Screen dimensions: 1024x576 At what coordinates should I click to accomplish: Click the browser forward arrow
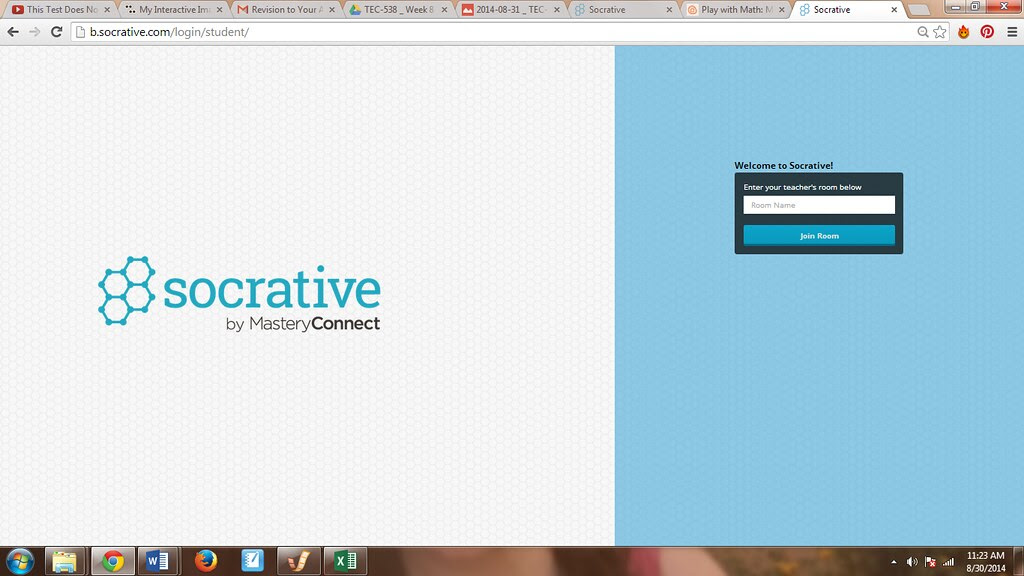(x=35, y=32)
